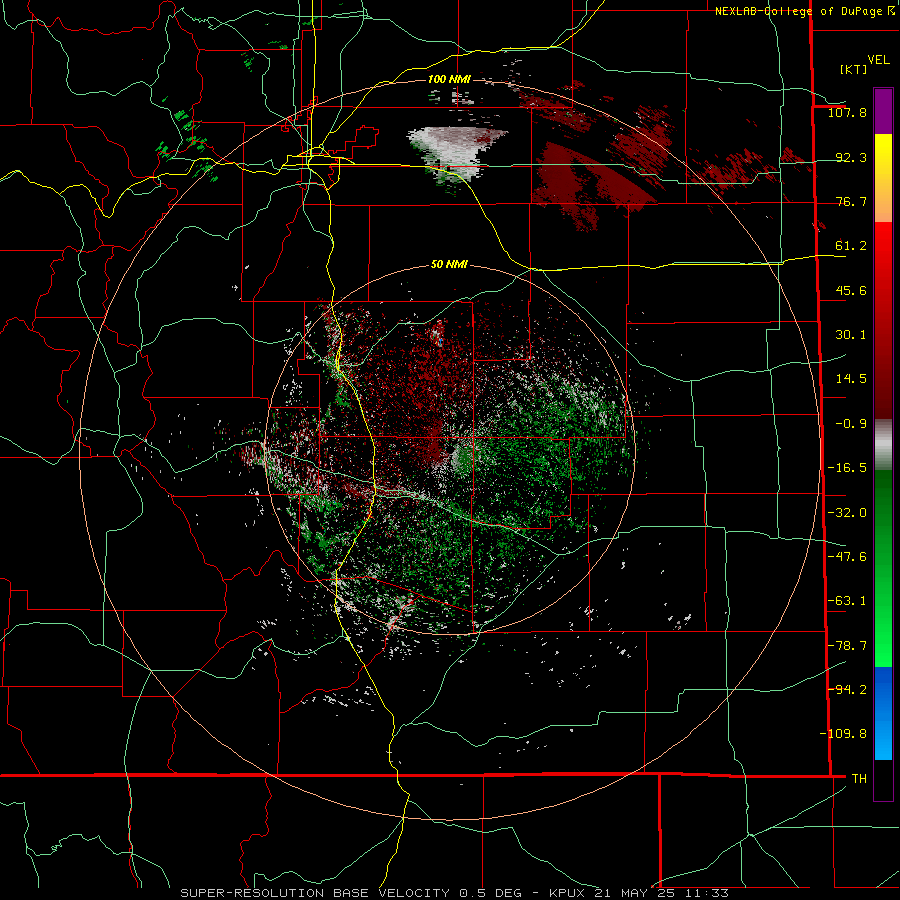Click the [KT] units label
The image size is (900, 900).
click(x=853, y=69)
